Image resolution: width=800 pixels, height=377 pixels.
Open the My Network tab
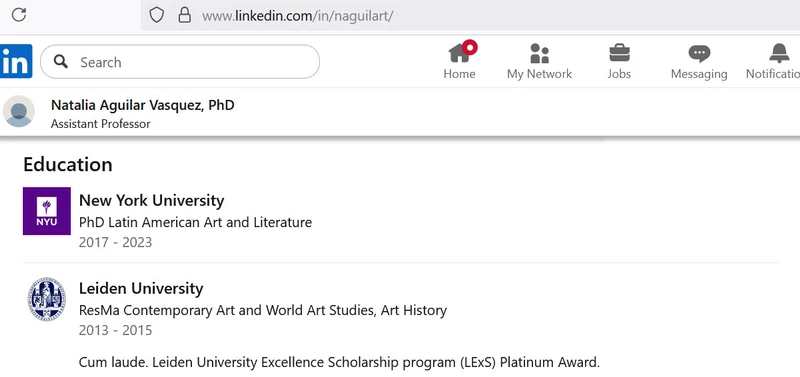(539, 61)
